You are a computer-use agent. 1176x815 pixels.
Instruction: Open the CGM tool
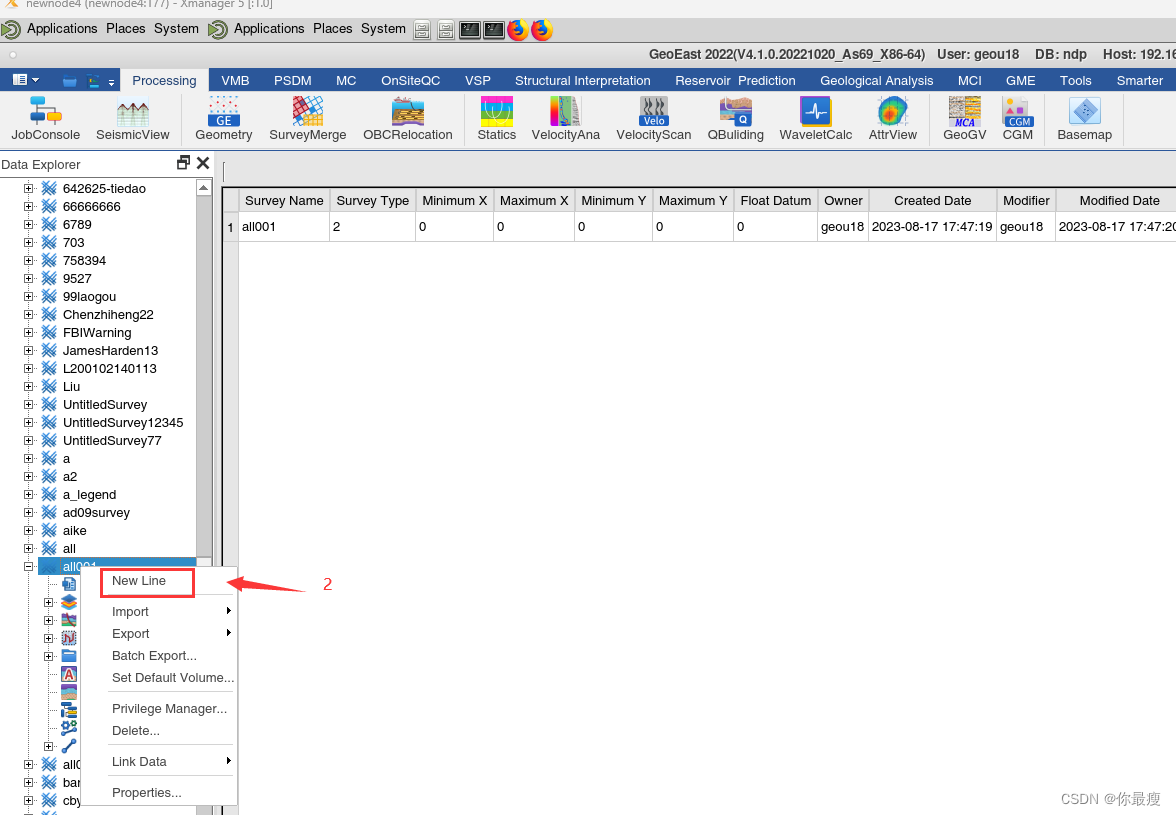coord(1018,118)
